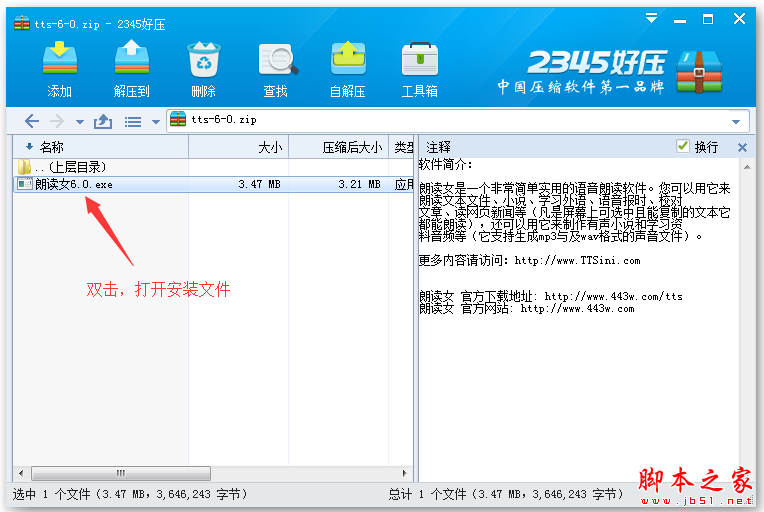Click the 3.47 MB size cell
This screenshot has height=512, width=764.
259,184
